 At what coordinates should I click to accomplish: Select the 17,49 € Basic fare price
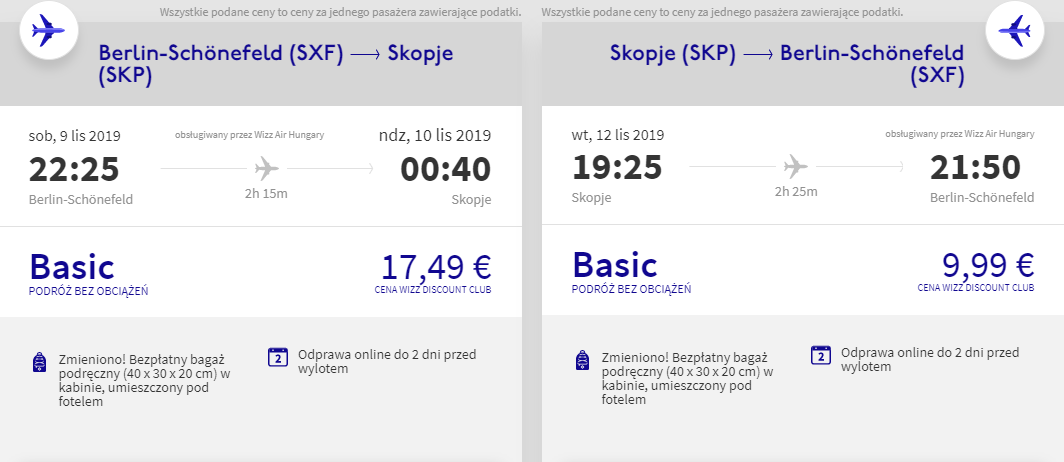(x=436, y=267)
